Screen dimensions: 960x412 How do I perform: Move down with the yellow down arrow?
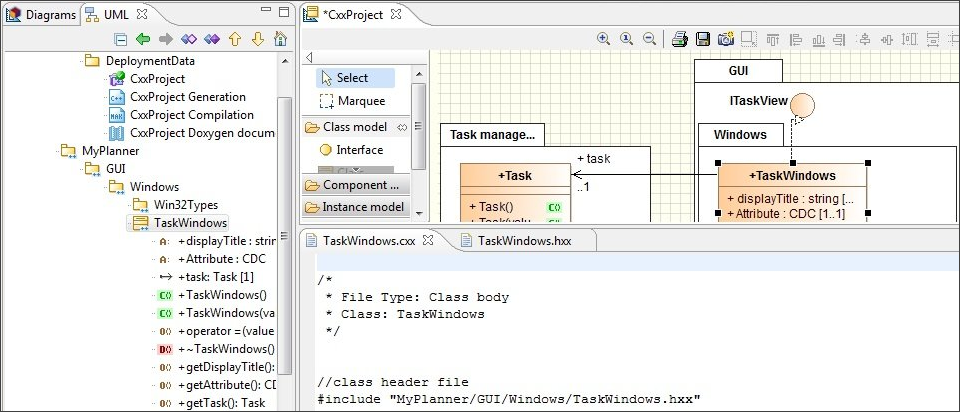258,39
